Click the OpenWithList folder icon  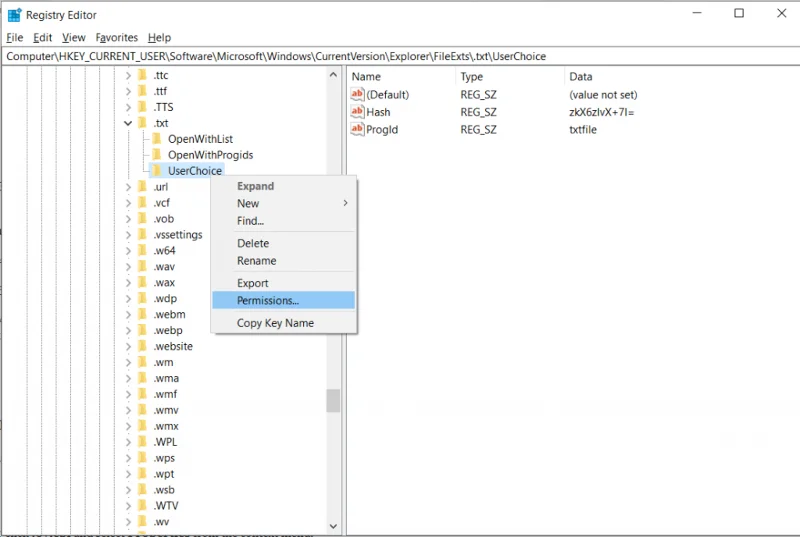point(157,139)
